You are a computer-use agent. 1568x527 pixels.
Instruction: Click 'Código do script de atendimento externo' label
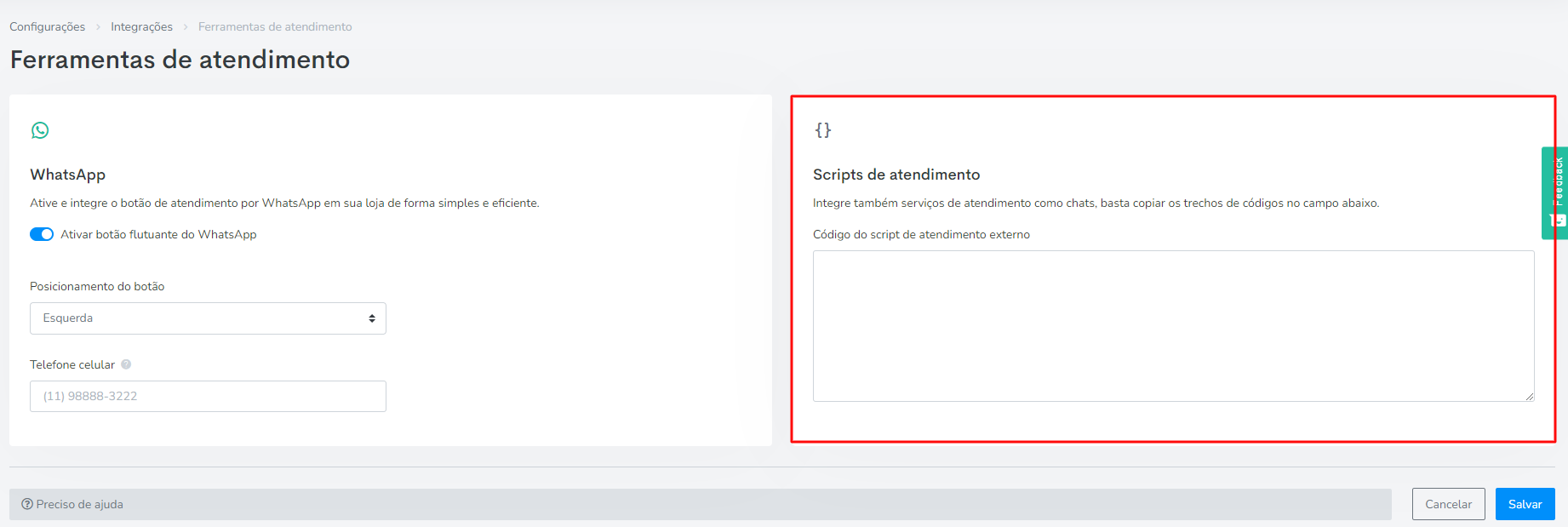[x=921, y=234]
